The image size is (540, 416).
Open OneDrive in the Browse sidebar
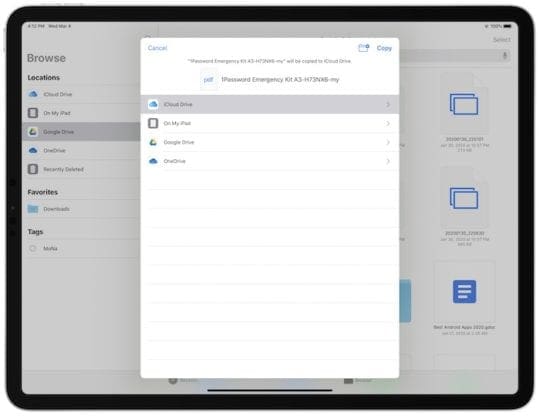click(x=81, y=150)
